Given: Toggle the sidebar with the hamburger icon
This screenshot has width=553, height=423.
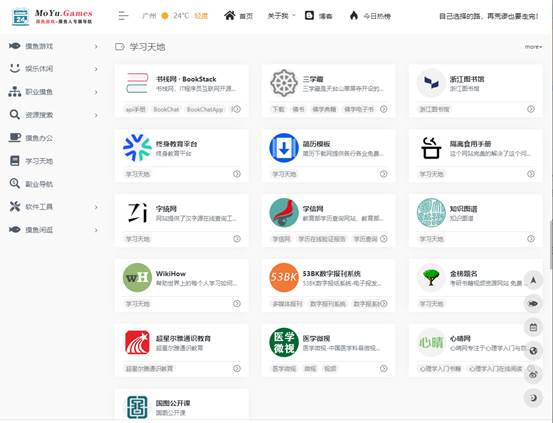Looking at the screenshot, I should click(x=123, y=16).
